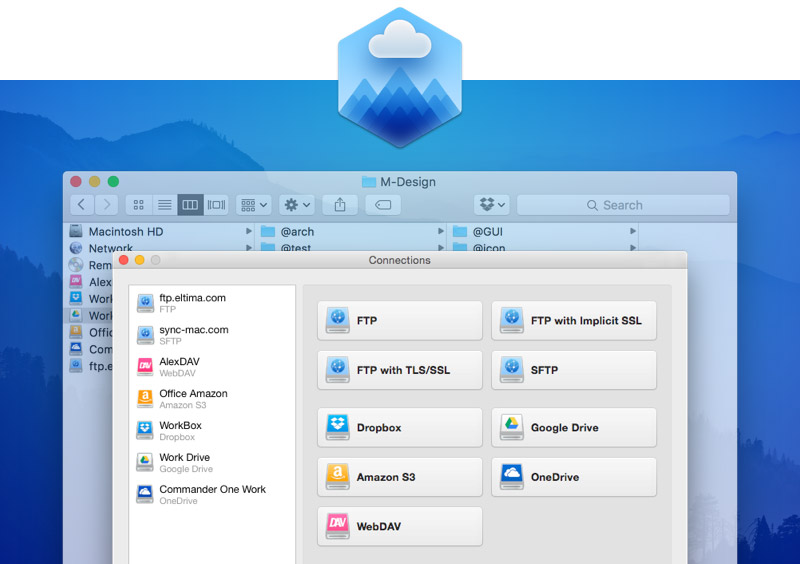Screen dimensions: 800x564
Task: Click the Edit Tags button in Finder toolbar
Action: point(383,205)
